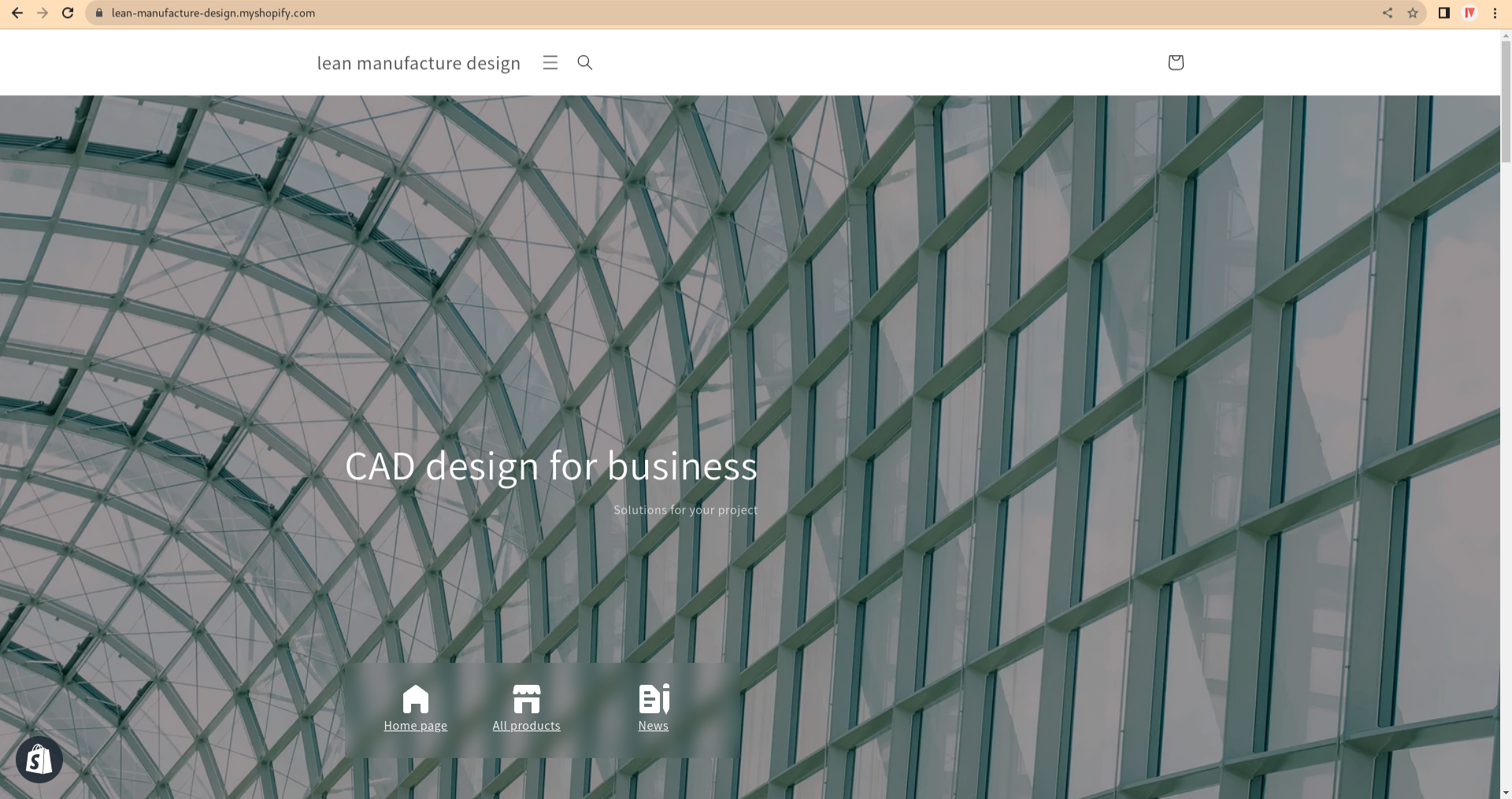Viewport: 1512px width, 799px height.
Task: Click the share icon in the browser toolbar
Action: click(x=1388, y=13)
